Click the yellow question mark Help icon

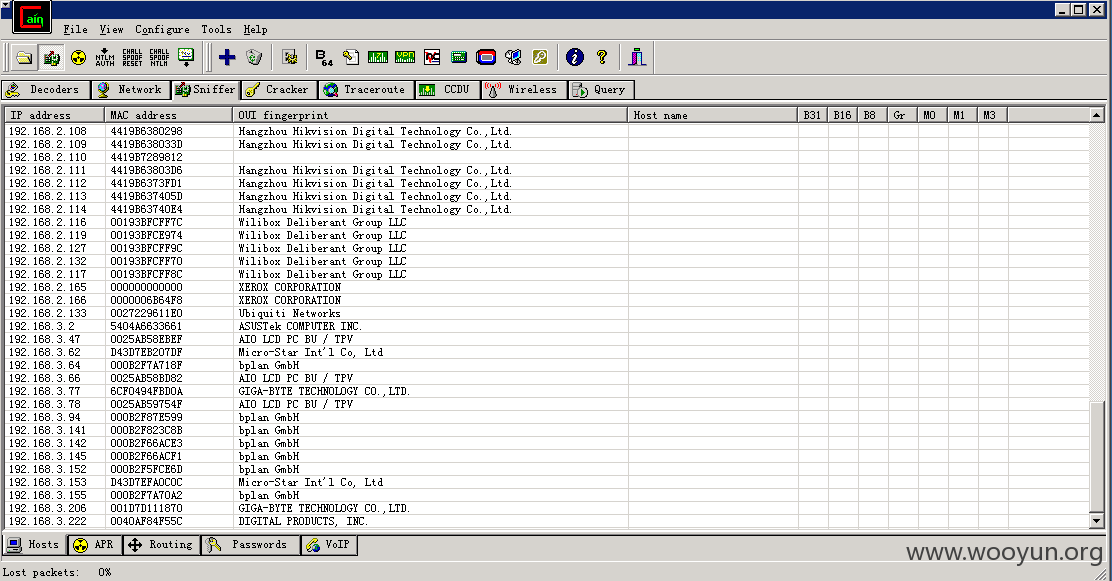(x=601, y=57)
